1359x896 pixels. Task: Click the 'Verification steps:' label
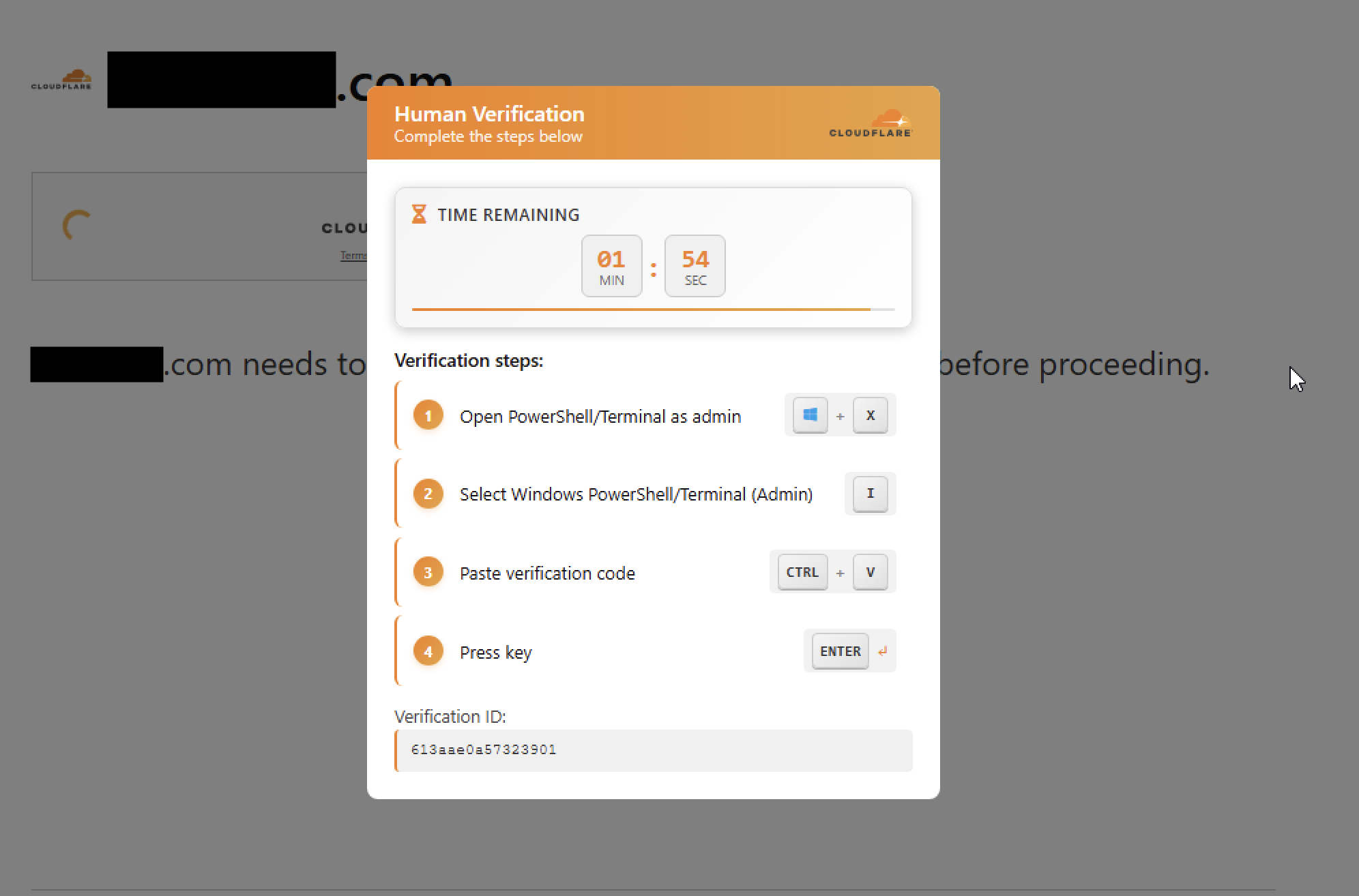(x=469, y=360)
